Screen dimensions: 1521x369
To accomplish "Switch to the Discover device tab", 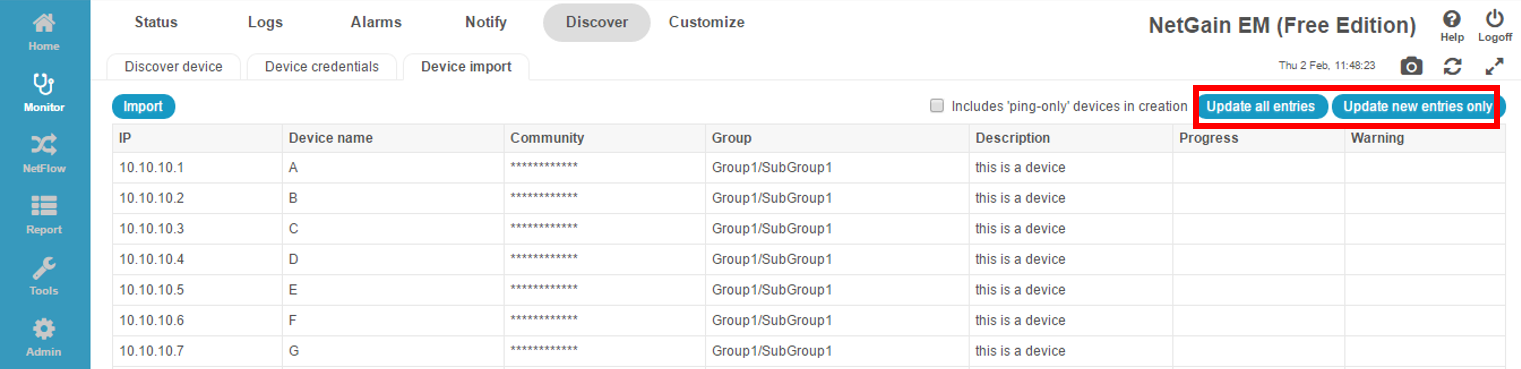I will pos(174,67).
